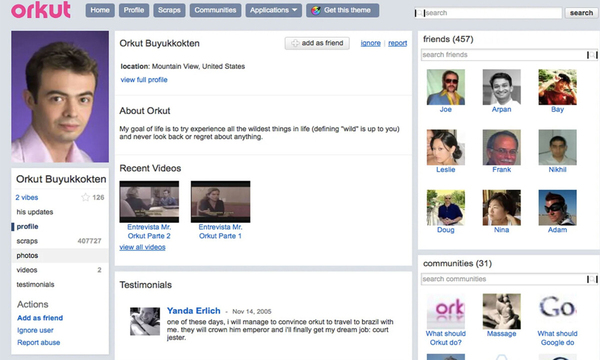
Task: Open the 2 vibes link
Action: tap(27, 197)
